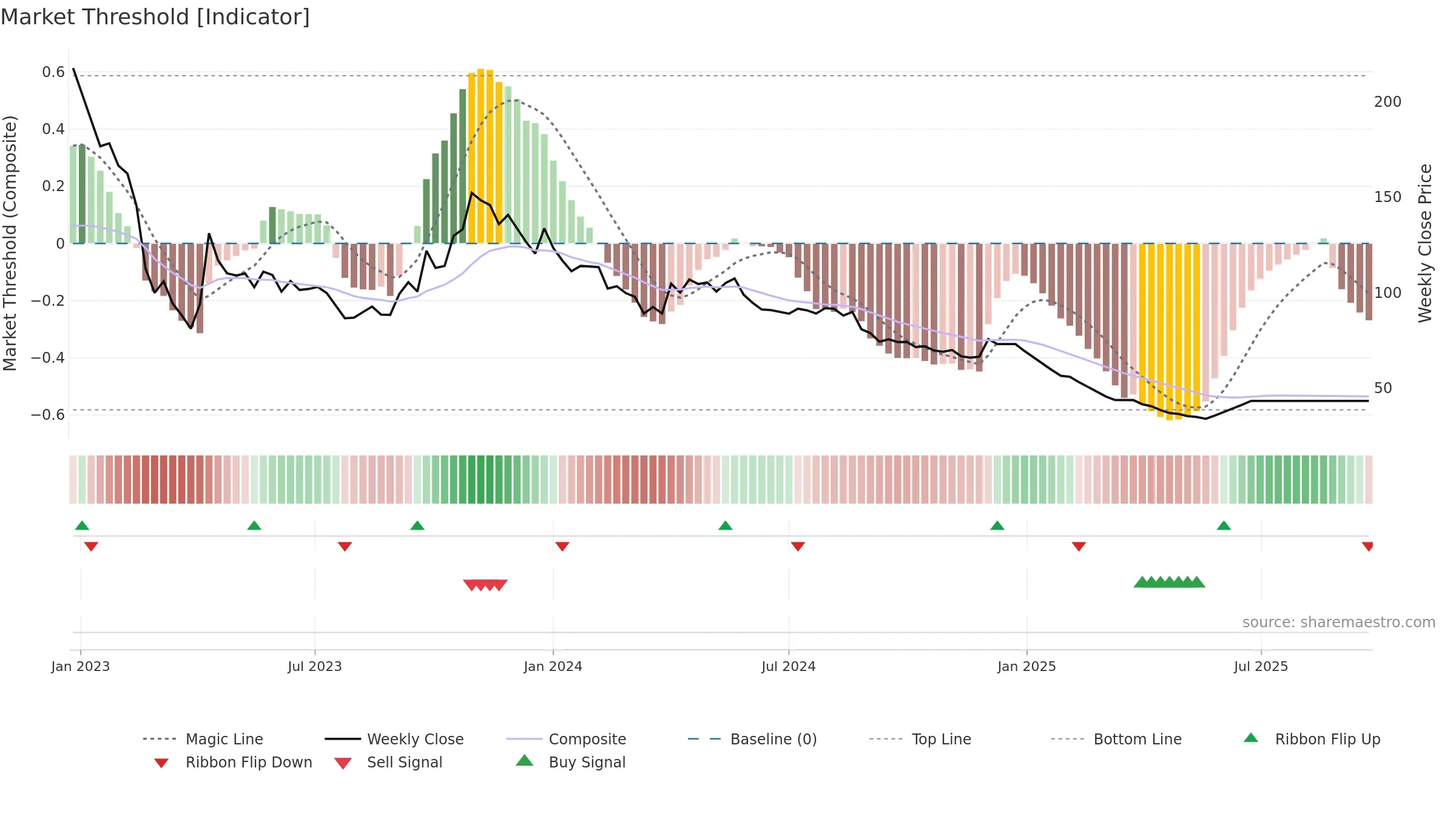Image resolution: width=1456 pixels, height=819 pixels.
Task: Click the darkest green ribbon segment in late 2023
Action: point(481,479)
